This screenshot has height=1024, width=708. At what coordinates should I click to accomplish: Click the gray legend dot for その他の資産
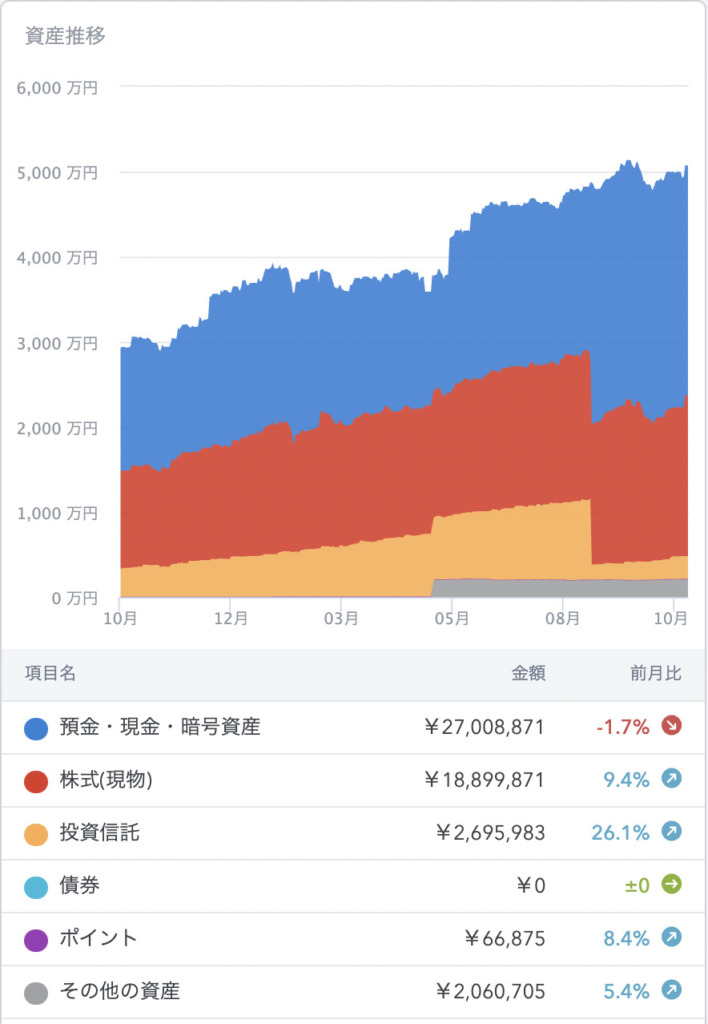click(36, 993)
